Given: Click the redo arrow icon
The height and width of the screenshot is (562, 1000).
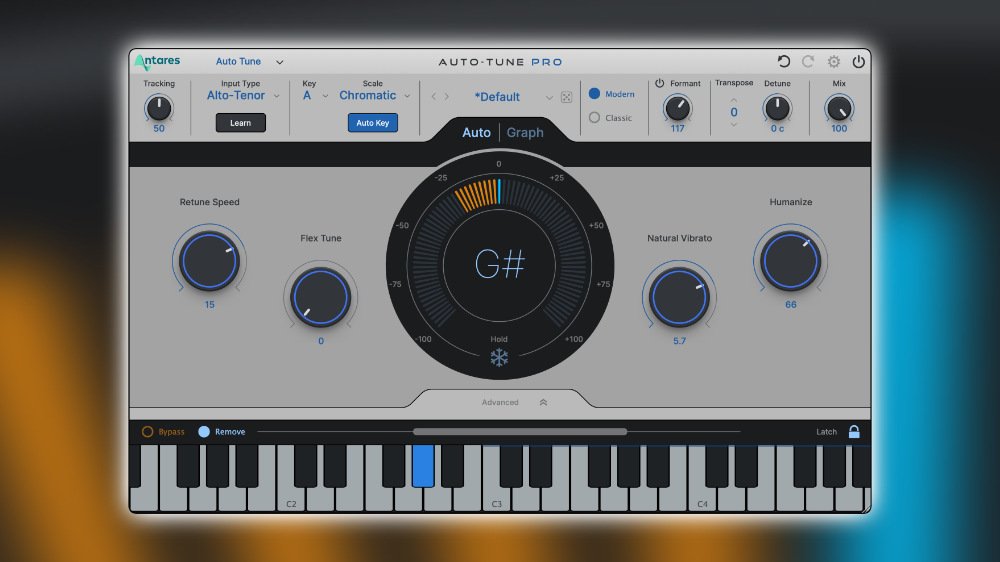Looking at the screenshot, I should coord(808,61).
